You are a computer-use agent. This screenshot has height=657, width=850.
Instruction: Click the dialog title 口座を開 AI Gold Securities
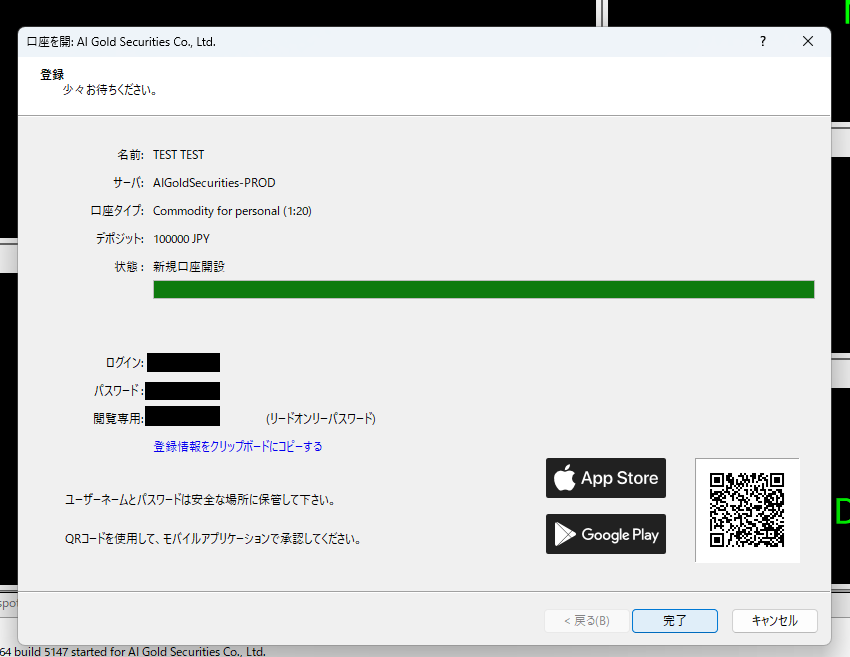(121, 42)
